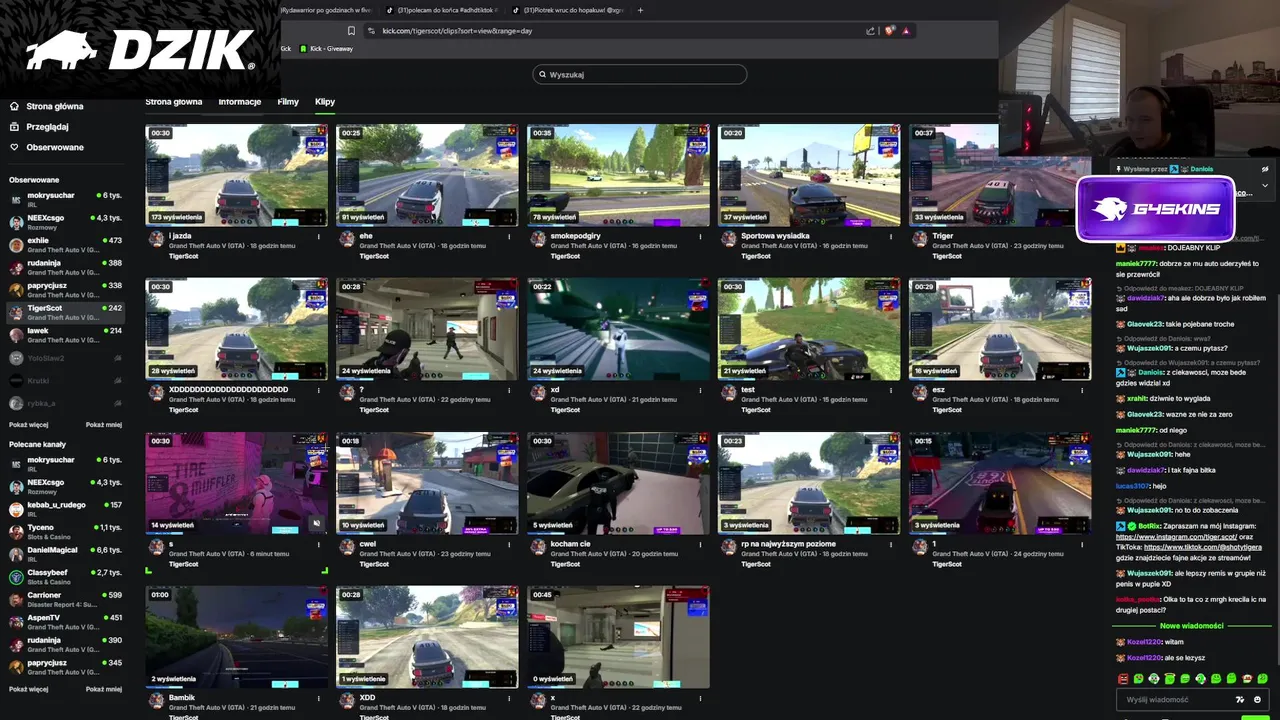Open DanielMagical in Polecane kanały

point(65,554)
